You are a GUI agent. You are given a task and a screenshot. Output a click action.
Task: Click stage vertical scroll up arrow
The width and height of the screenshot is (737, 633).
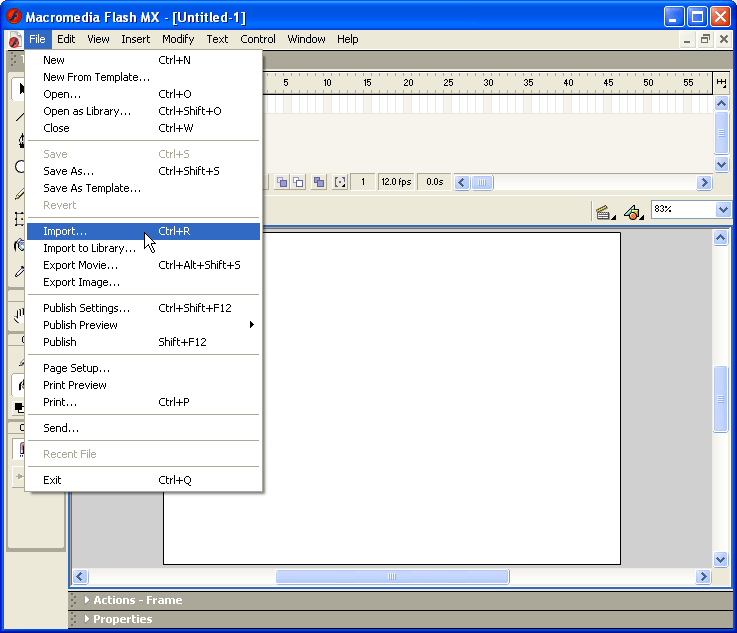coord(721,237)
